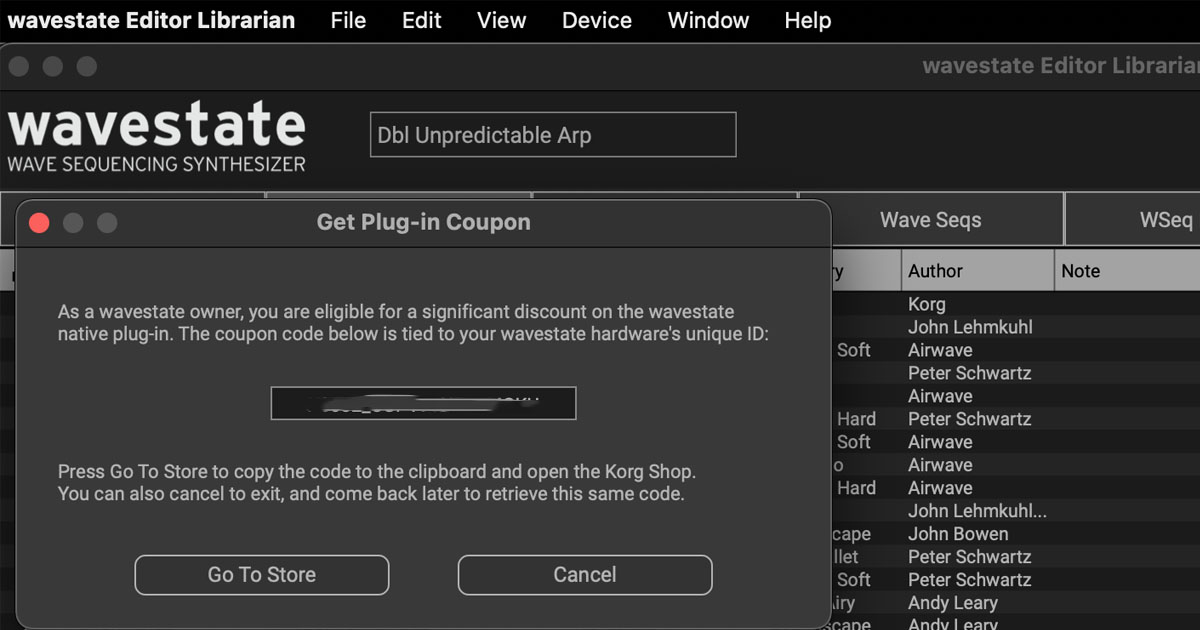Switch to the Wave Seqs tab

930,220
